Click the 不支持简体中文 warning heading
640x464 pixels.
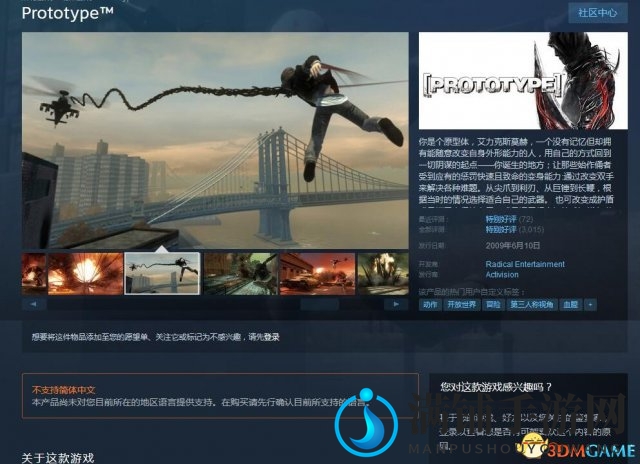point(64,390)
